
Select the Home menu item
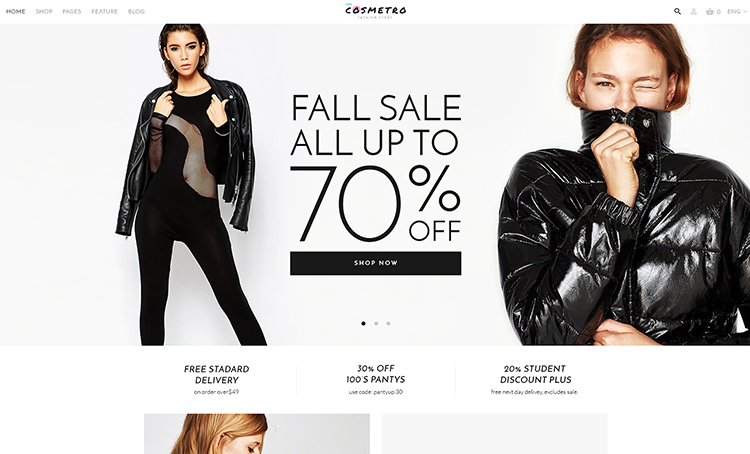tap(15, 11)
